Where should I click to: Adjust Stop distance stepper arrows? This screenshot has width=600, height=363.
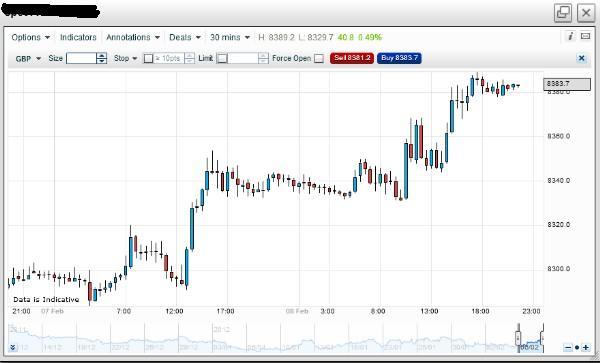point(189,59)
